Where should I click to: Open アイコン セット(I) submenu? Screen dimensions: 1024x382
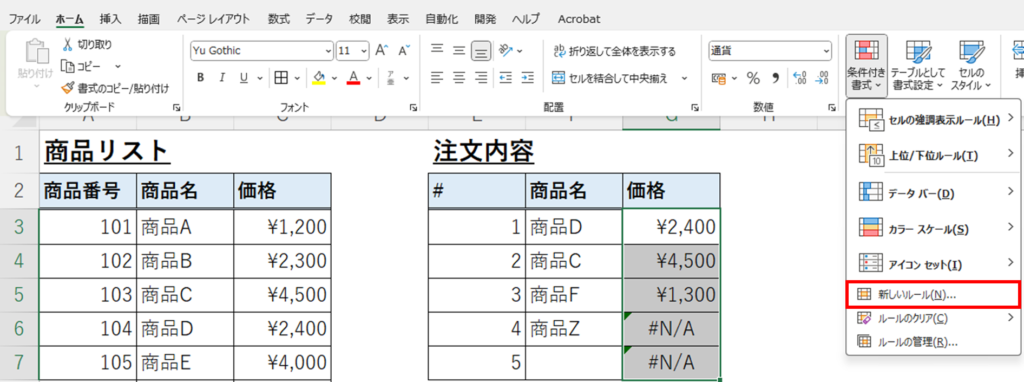[932, 264]
